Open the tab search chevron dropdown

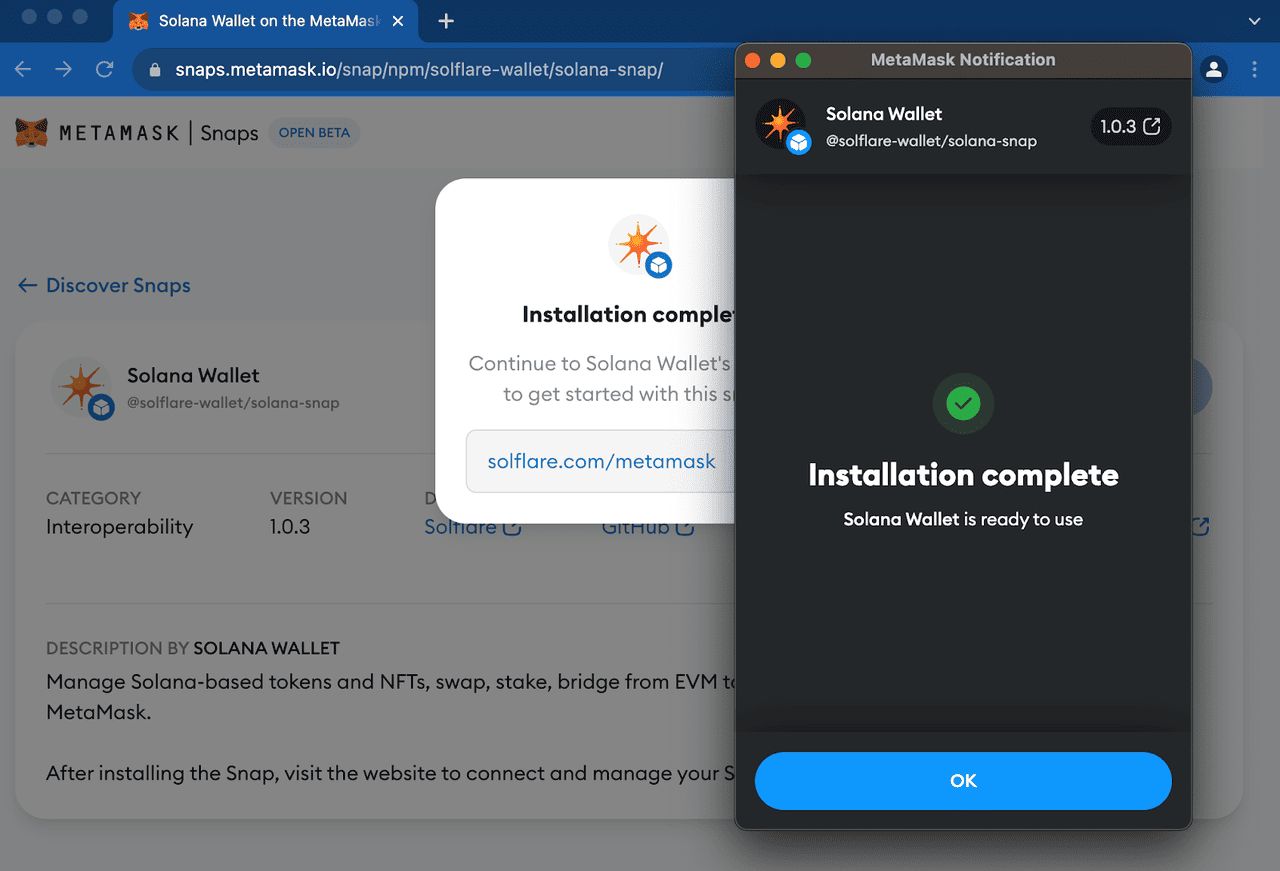pos(1253,20)
